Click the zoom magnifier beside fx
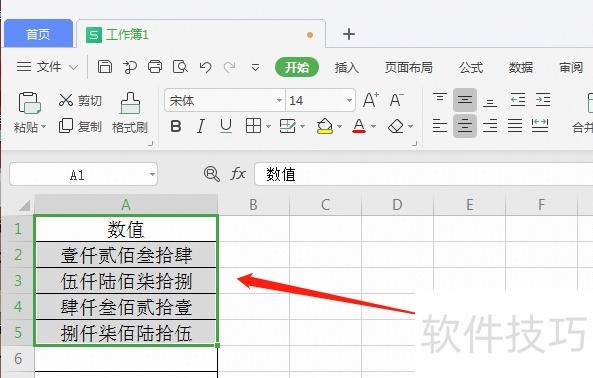593x378 pixels. 211,174
